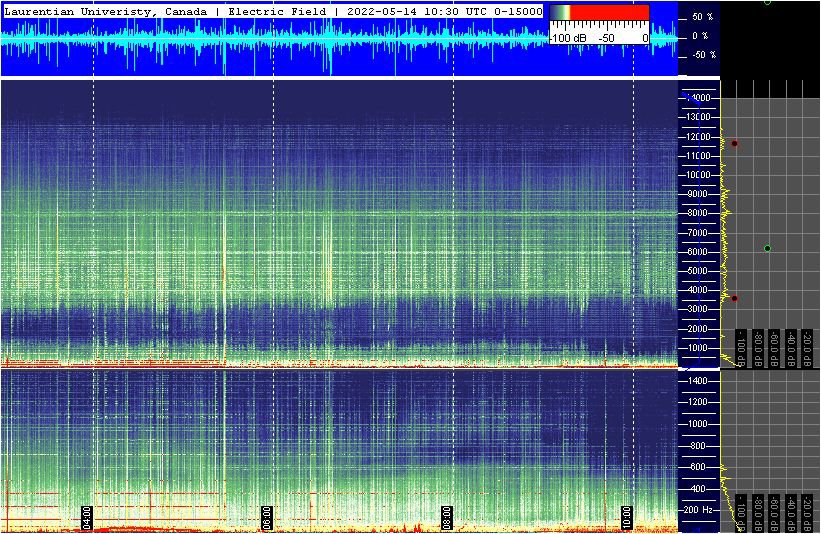Select the 10:00 time marker
Screen dimensions: 821x534
coord(627,519)
